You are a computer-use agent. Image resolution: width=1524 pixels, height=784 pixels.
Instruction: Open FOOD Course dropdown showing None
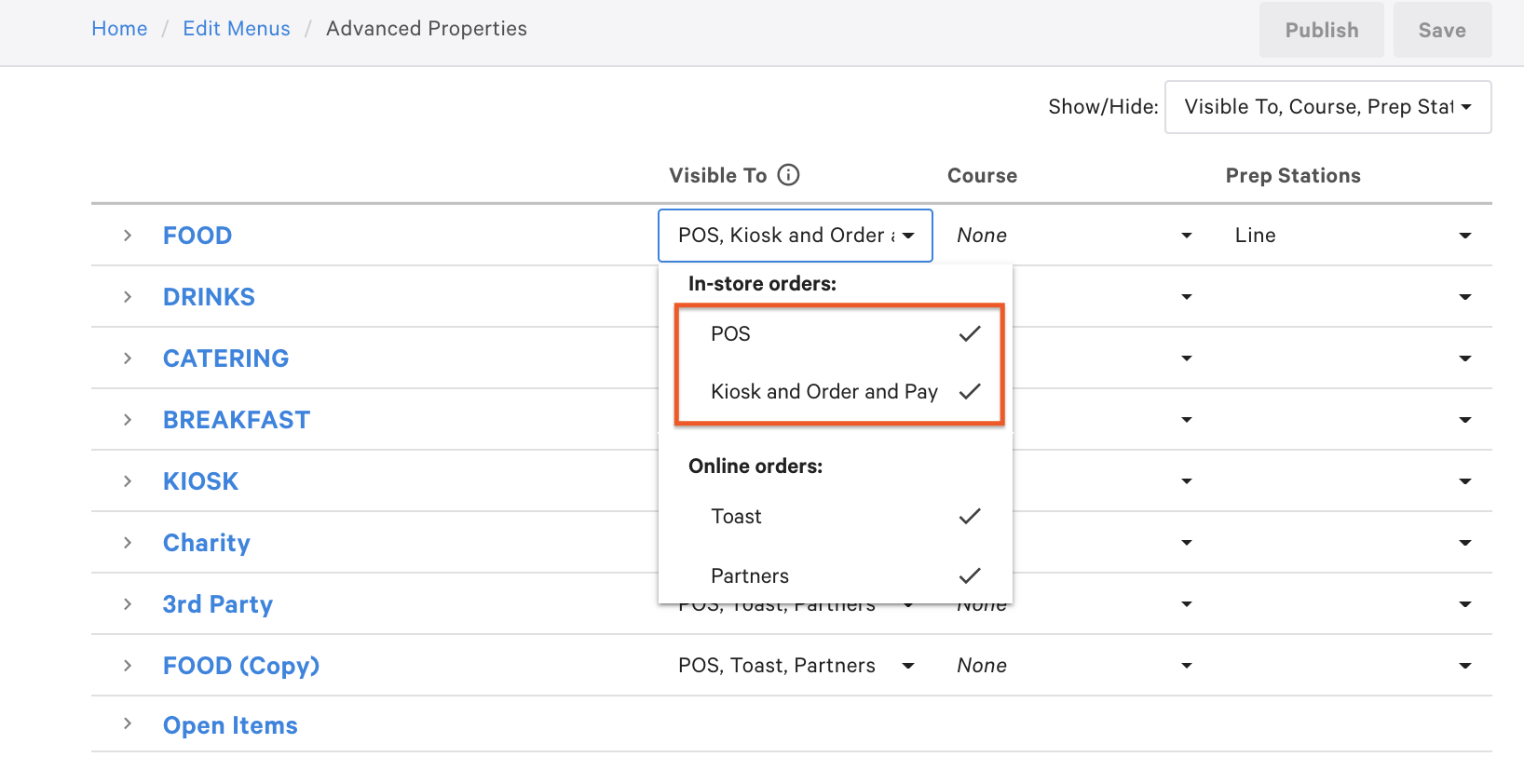(x=1073, y=236)
